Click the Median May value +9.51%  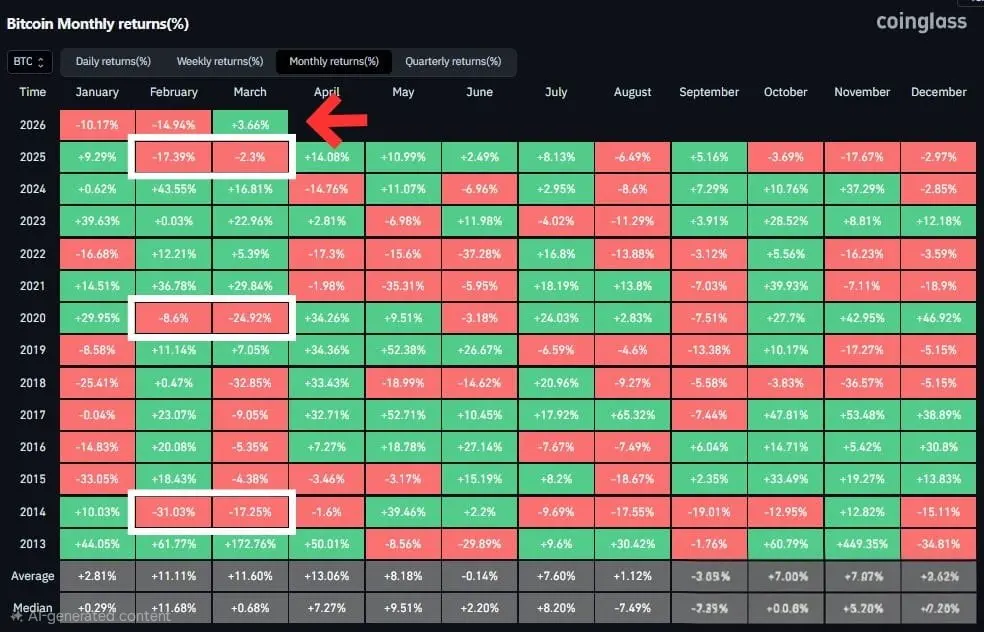click(403, 608)
